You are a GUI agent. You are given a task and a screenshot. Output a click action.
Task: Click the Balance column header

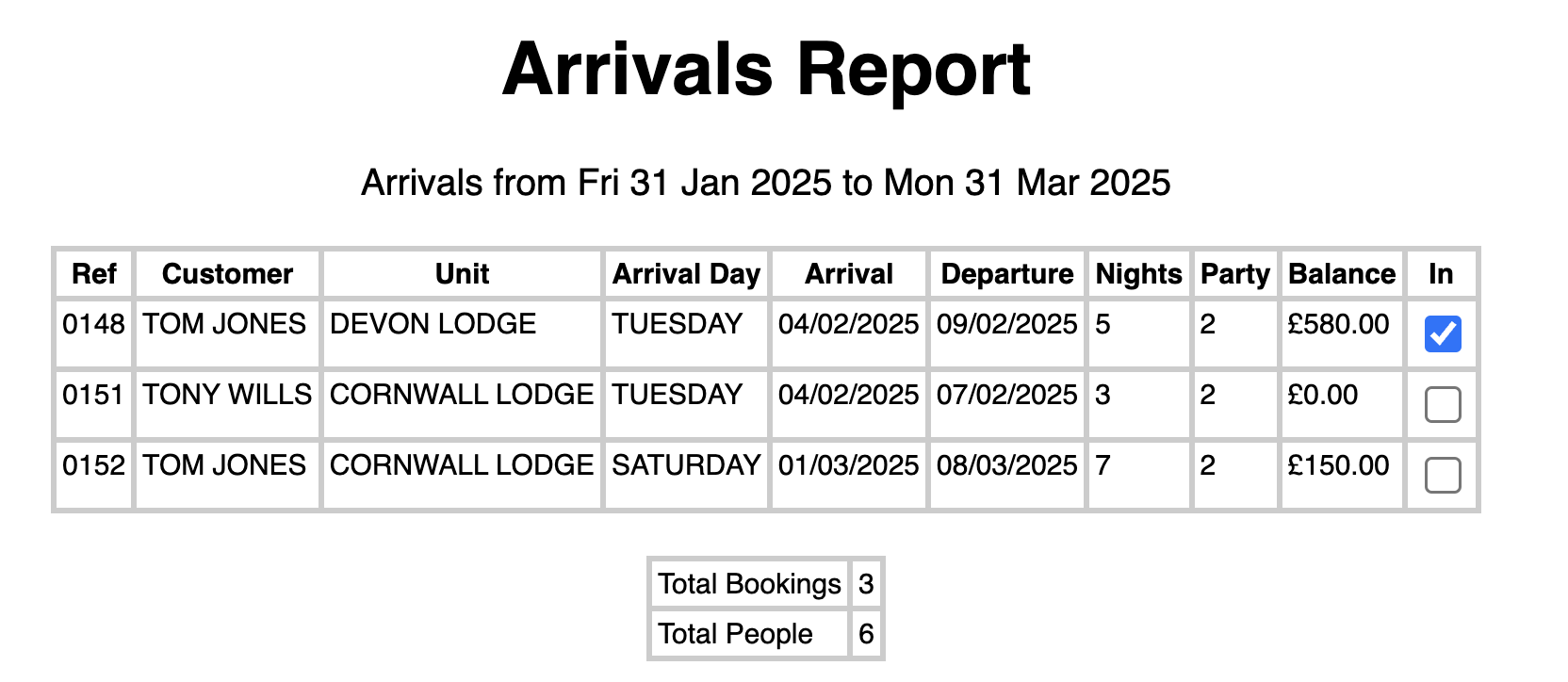1340,274
